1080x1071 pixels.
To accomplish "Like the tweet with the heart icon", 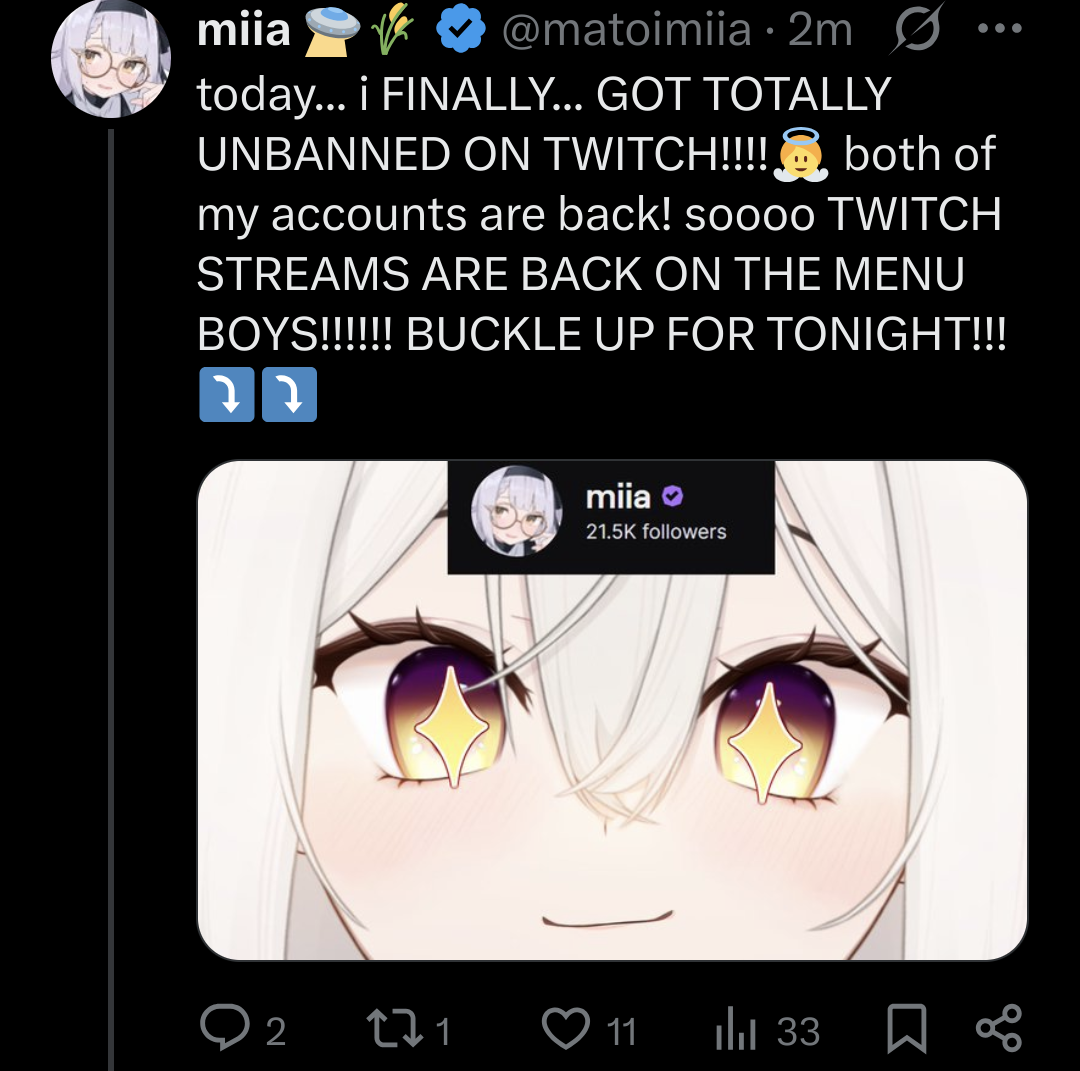I will click(565, 1028).
